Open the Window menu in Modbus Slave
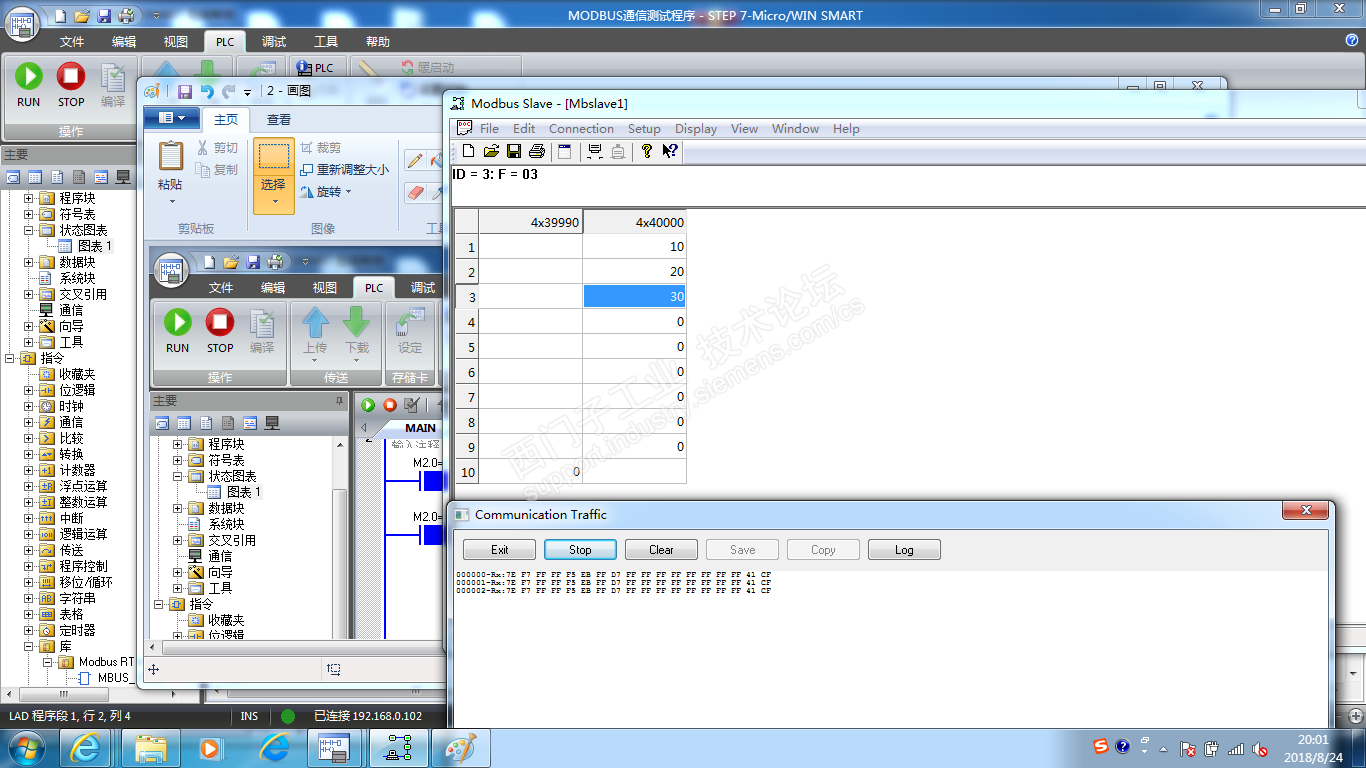The height and width of the screenshot is (768, 1366). pos(795,128)
